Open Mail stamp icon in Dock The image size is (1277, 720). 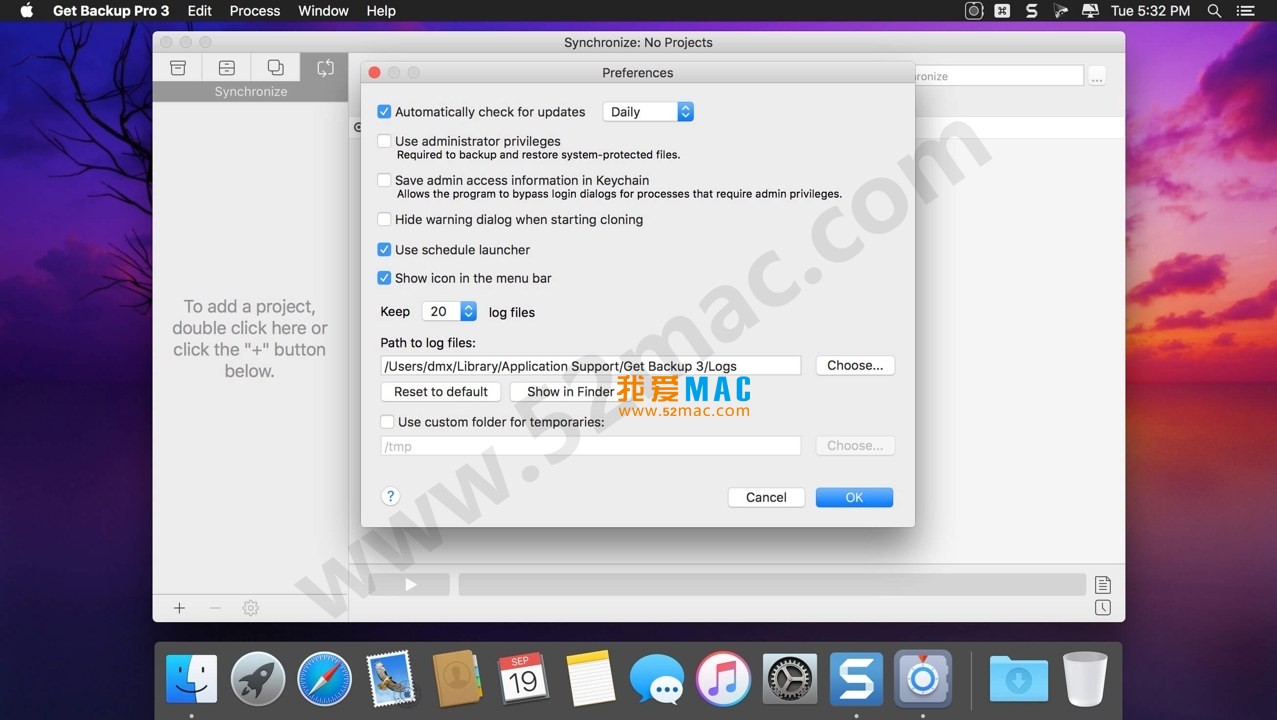(x=391, y=679)
